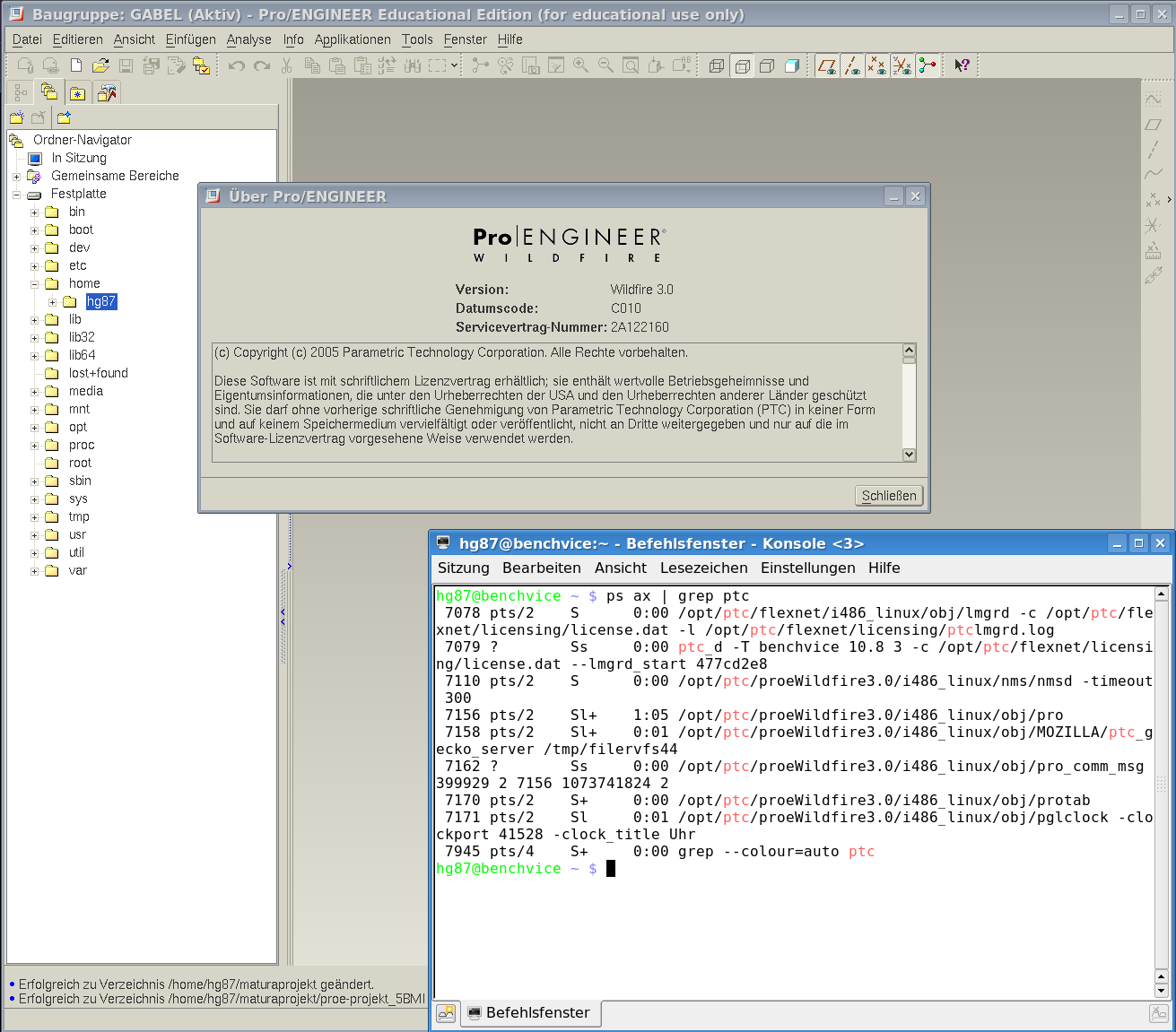Click new session icon in Konsole bottom bar
Viewport: 1176px width, 1032px height.
446,1013
